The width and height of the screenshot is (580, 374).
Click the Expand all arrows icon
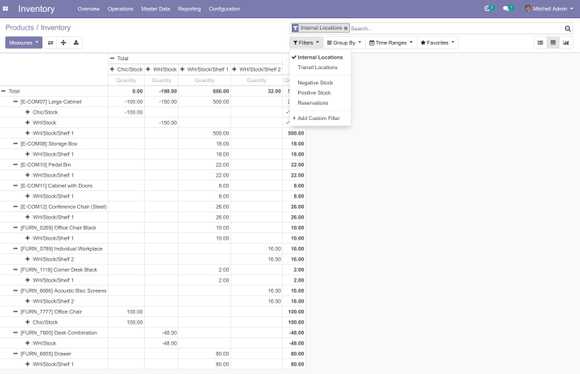(x=64, y=43)
